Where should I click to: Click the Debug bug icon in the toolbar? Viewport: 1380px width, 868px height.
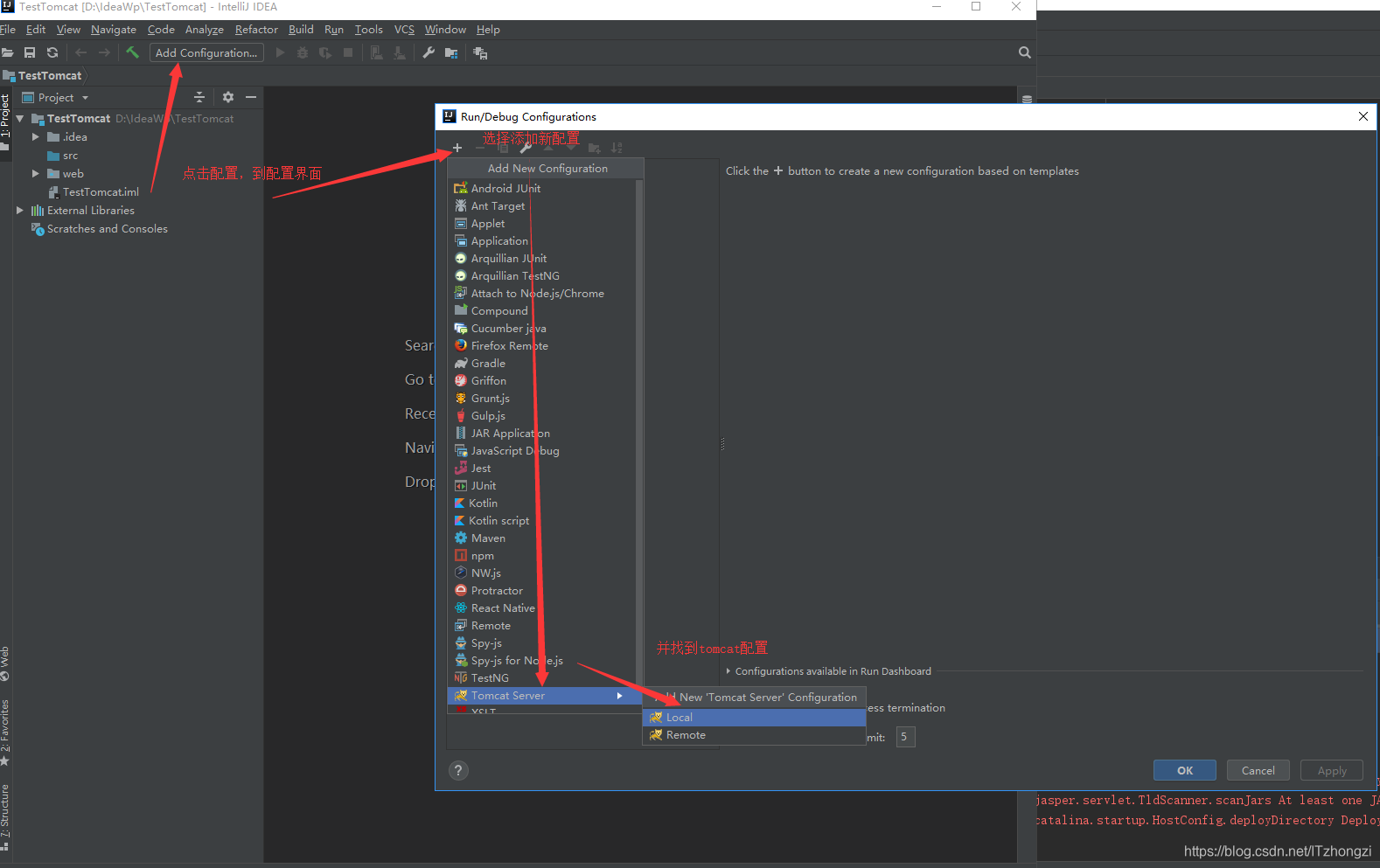point(303,52)
